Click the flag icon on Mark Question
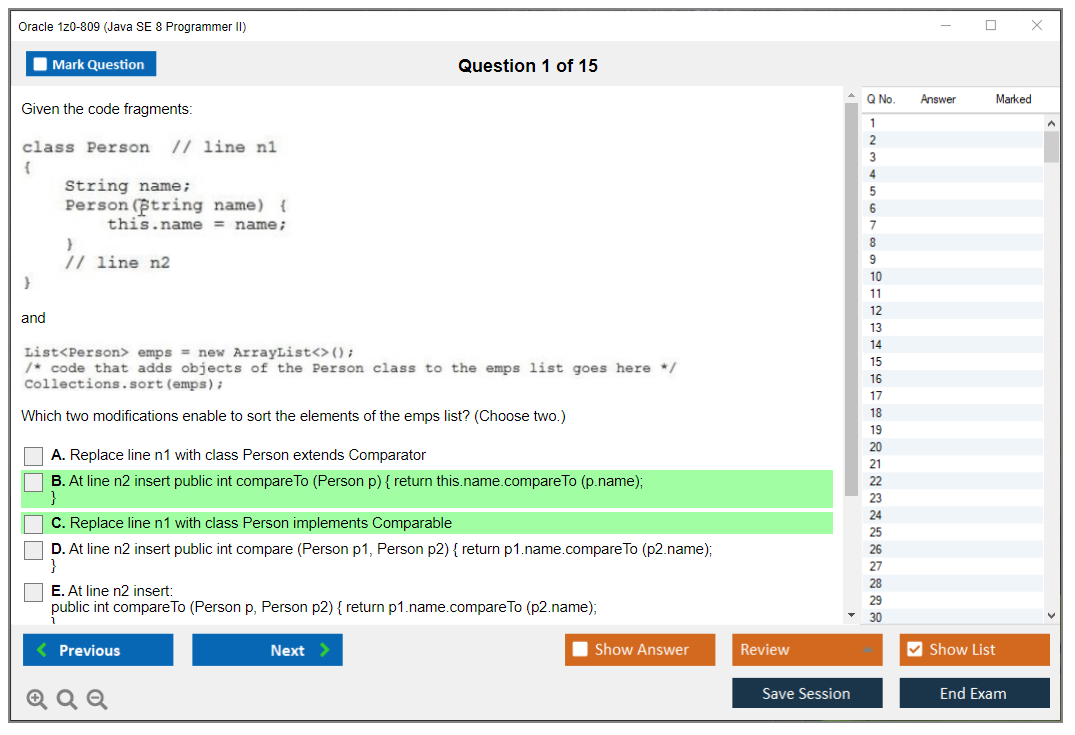1075x735 pixels. click(x=40, y=63)
